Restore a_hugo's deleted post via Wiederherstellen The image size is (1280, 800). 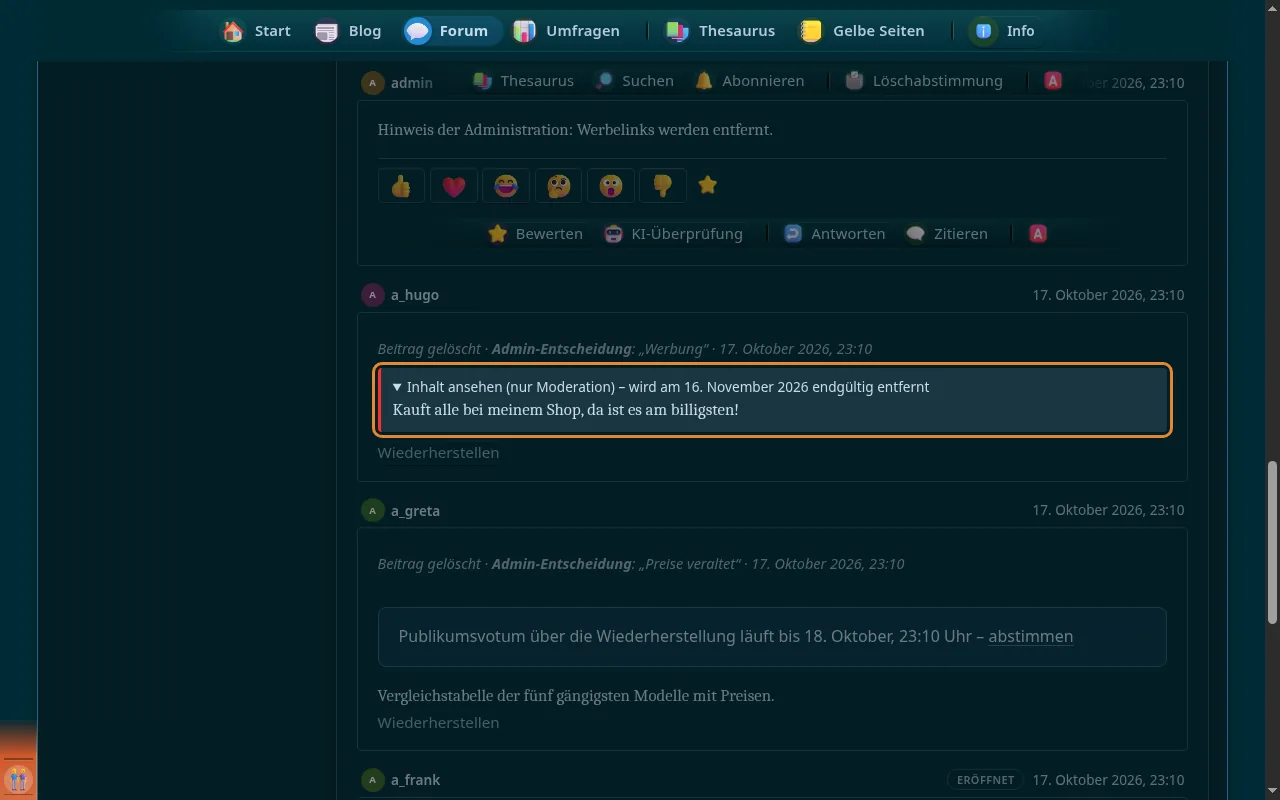(438, 453)
